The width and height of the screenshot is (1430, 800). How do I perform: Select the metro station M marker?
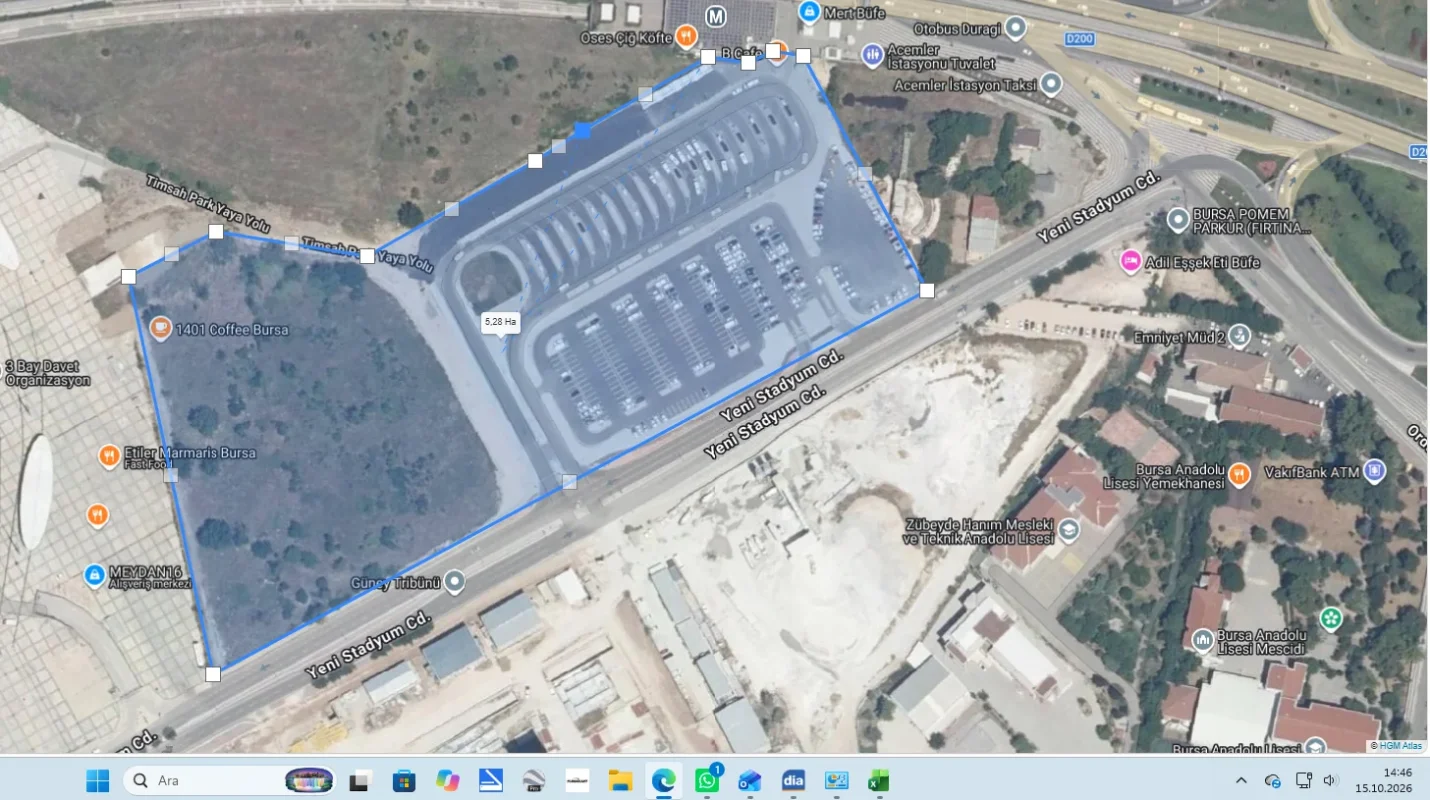pyautogui.click(x=716, y=16)
